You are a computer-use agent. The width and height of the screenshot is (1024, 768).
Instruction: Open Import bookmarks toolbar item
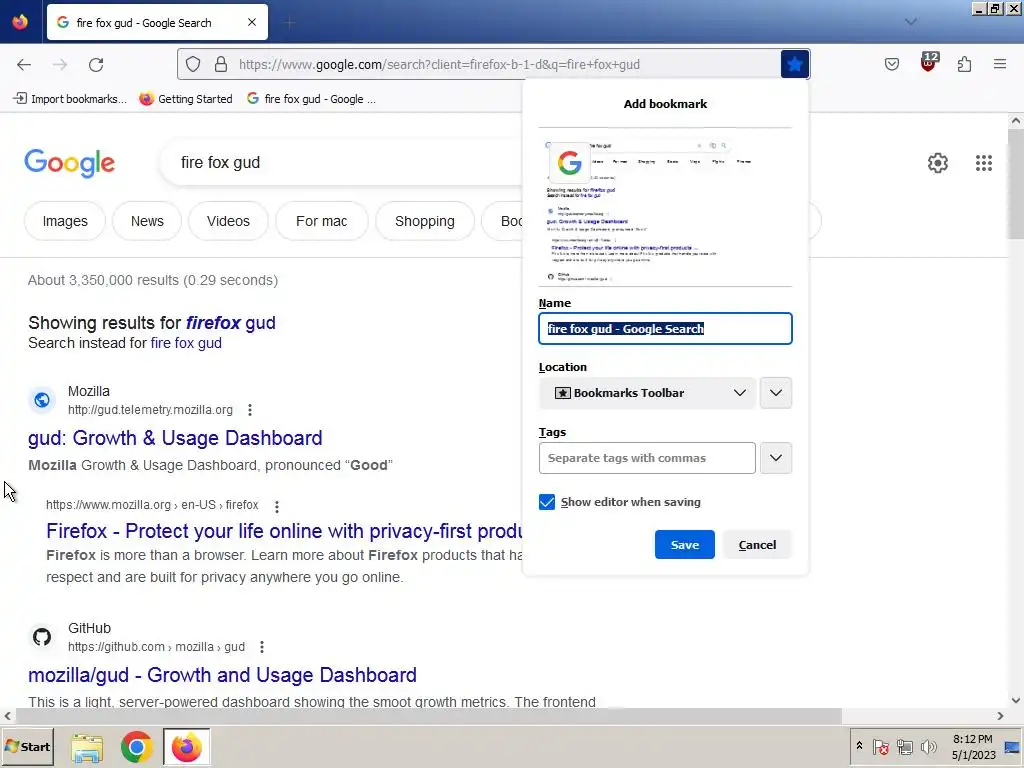click(70, 99)
